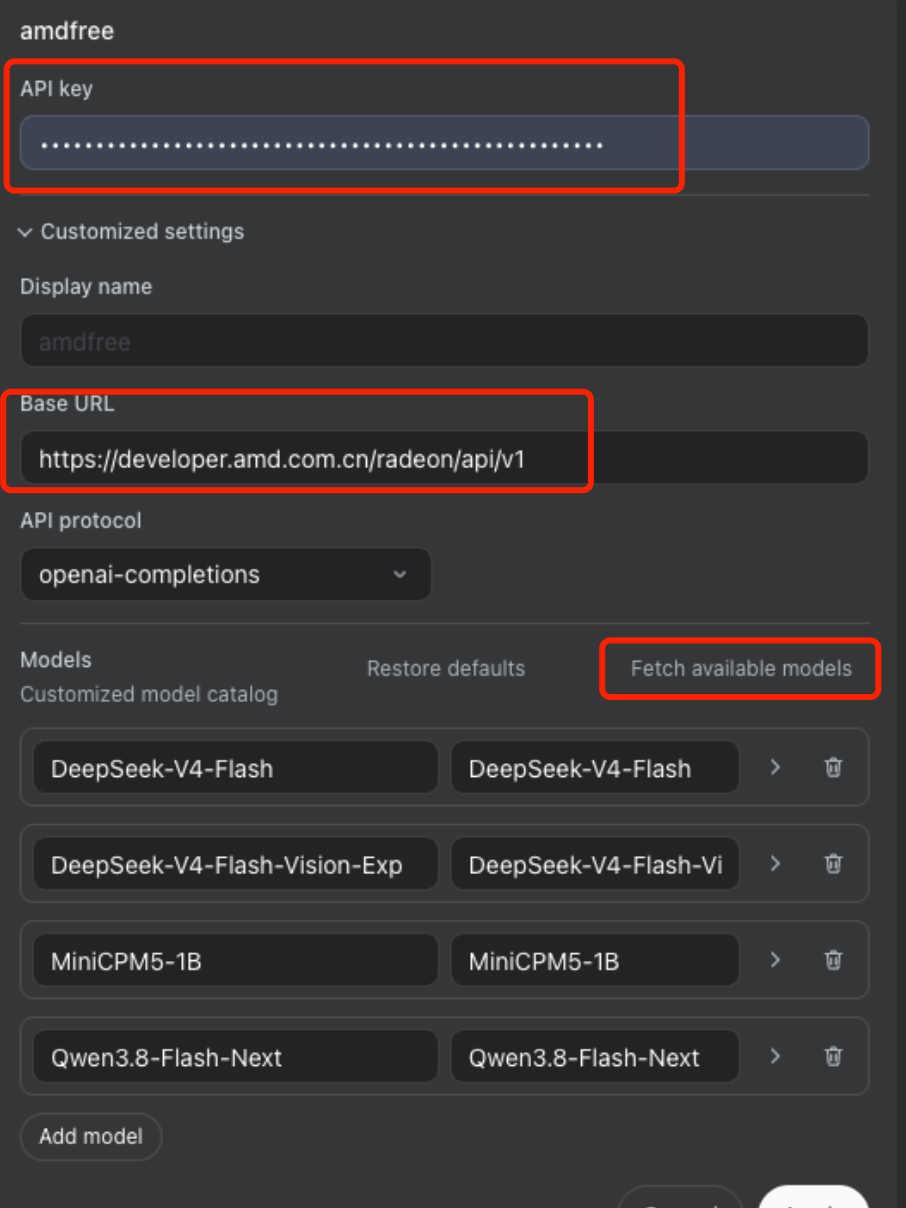The image size is (906, 1208).
Task: Delete the MiniCPM5-1B model row
Action: click(833, 960)
